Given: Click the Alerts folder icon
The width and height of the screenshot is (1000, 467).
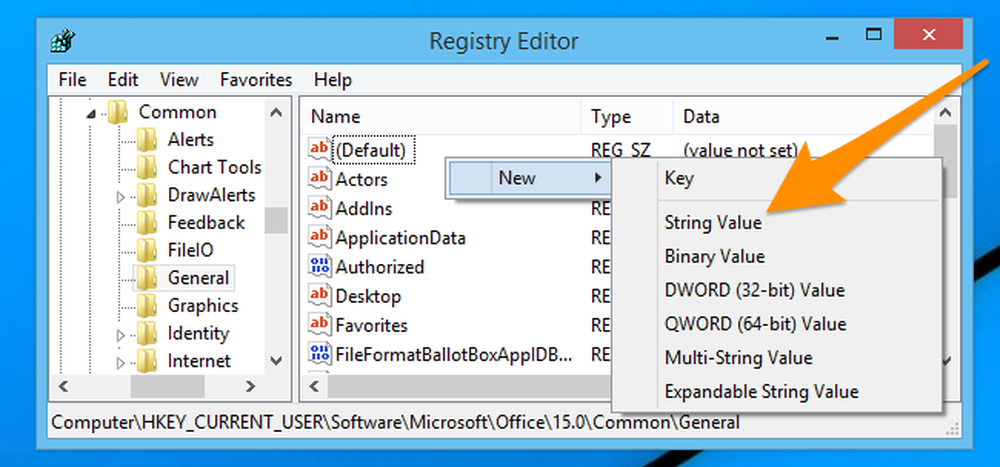Looking at the screenshot, I should tap(147, 140).
